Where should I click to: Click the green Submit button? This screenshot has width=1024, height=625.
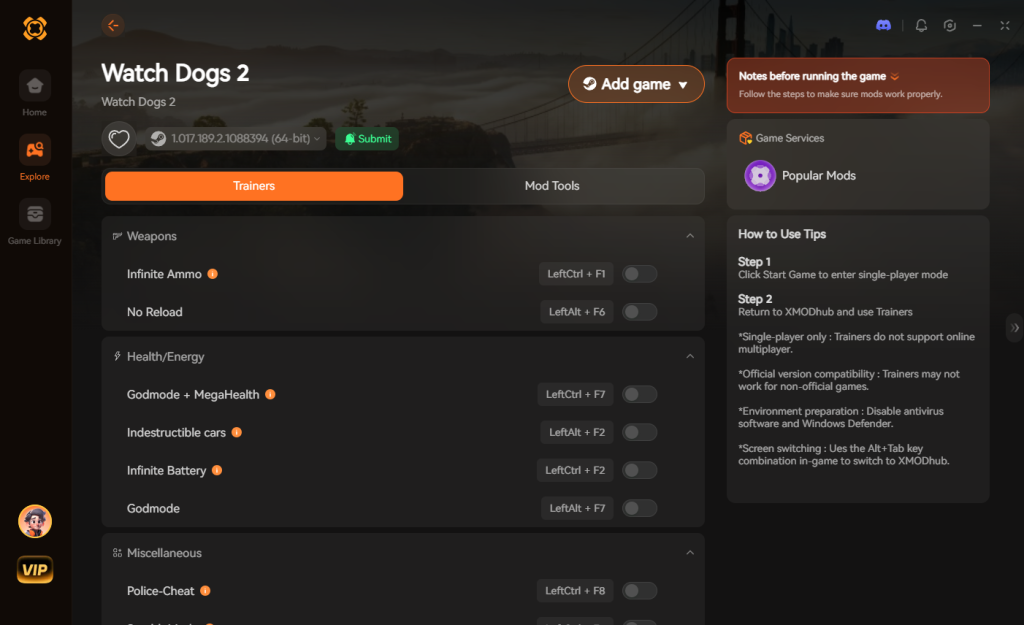point(367,138)
